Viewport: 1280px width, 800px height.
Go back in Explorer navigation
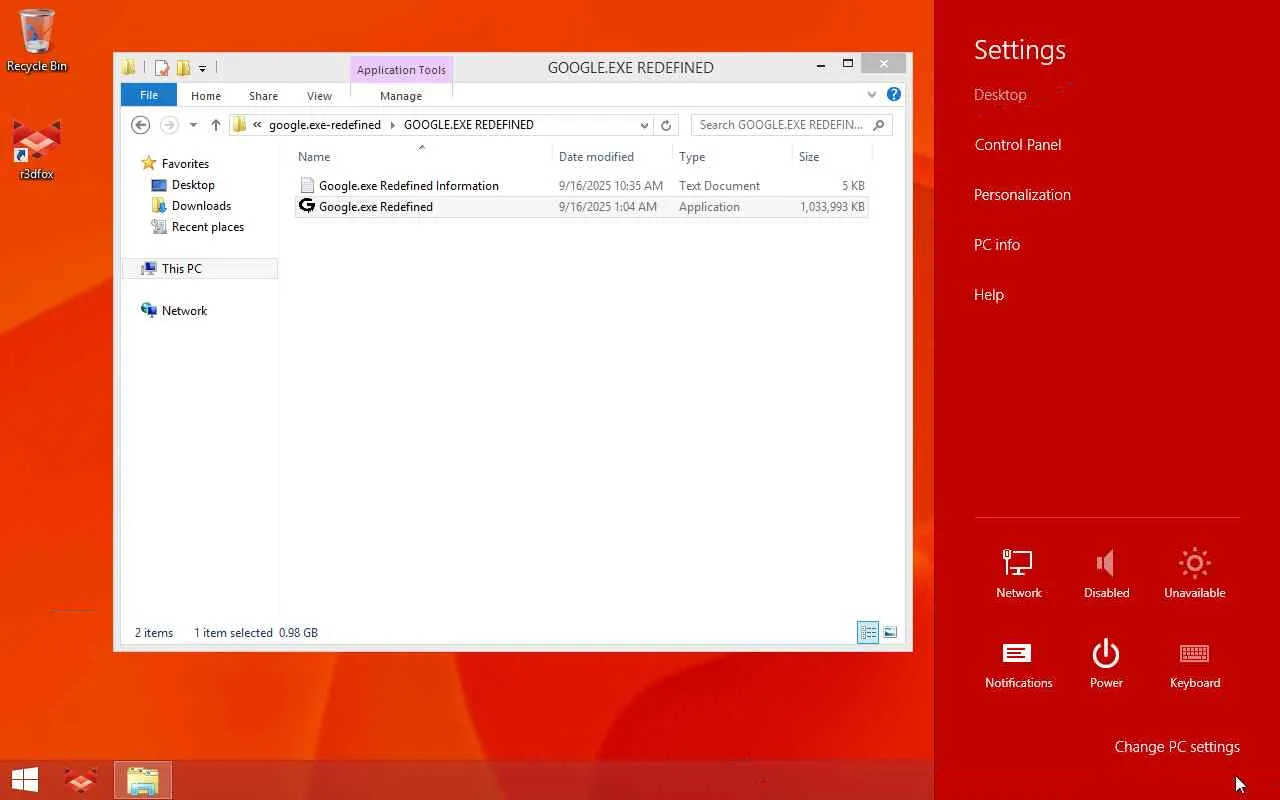pyautogui.click(x=141, y=125)
